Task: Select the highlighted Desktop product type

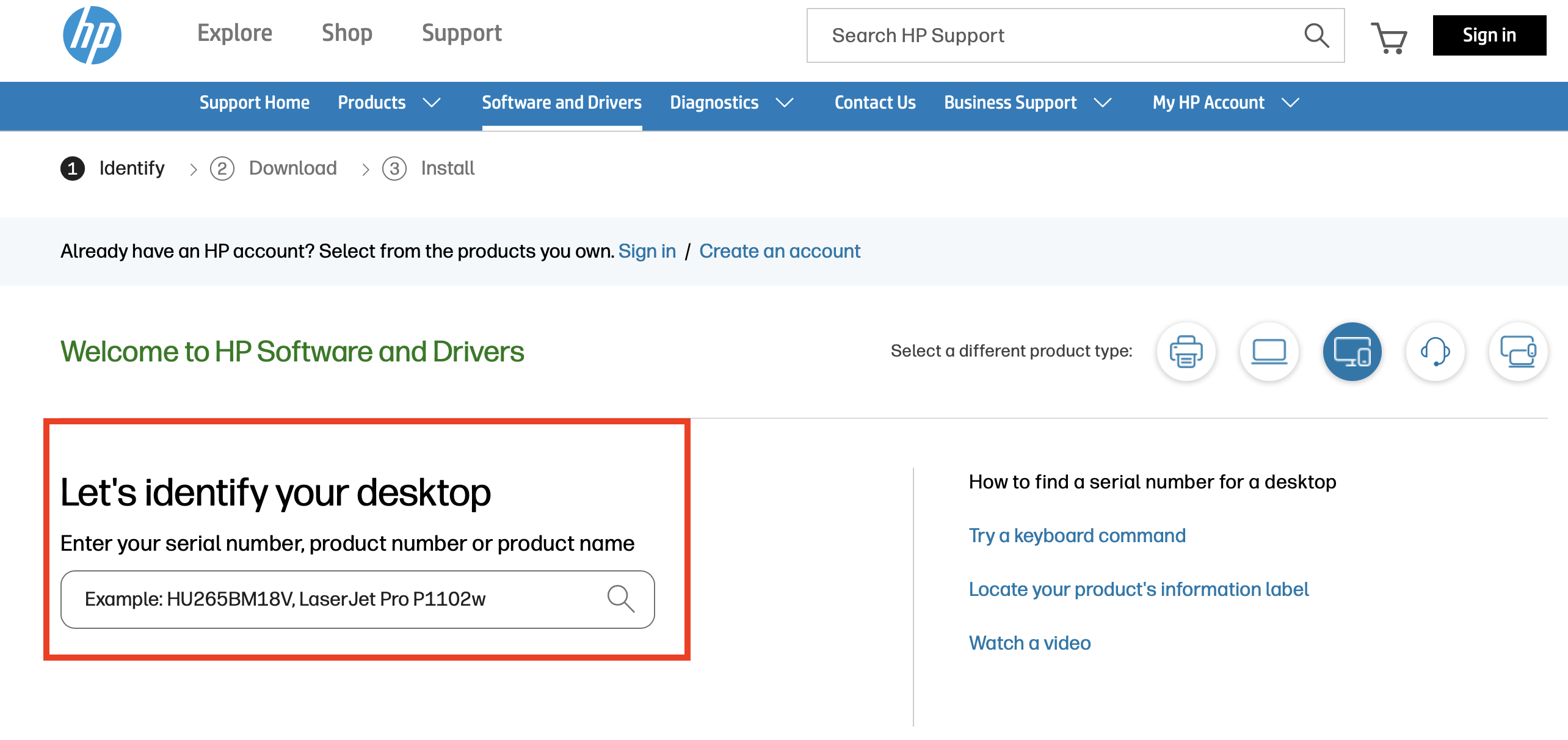Action: coord(1352,352)
